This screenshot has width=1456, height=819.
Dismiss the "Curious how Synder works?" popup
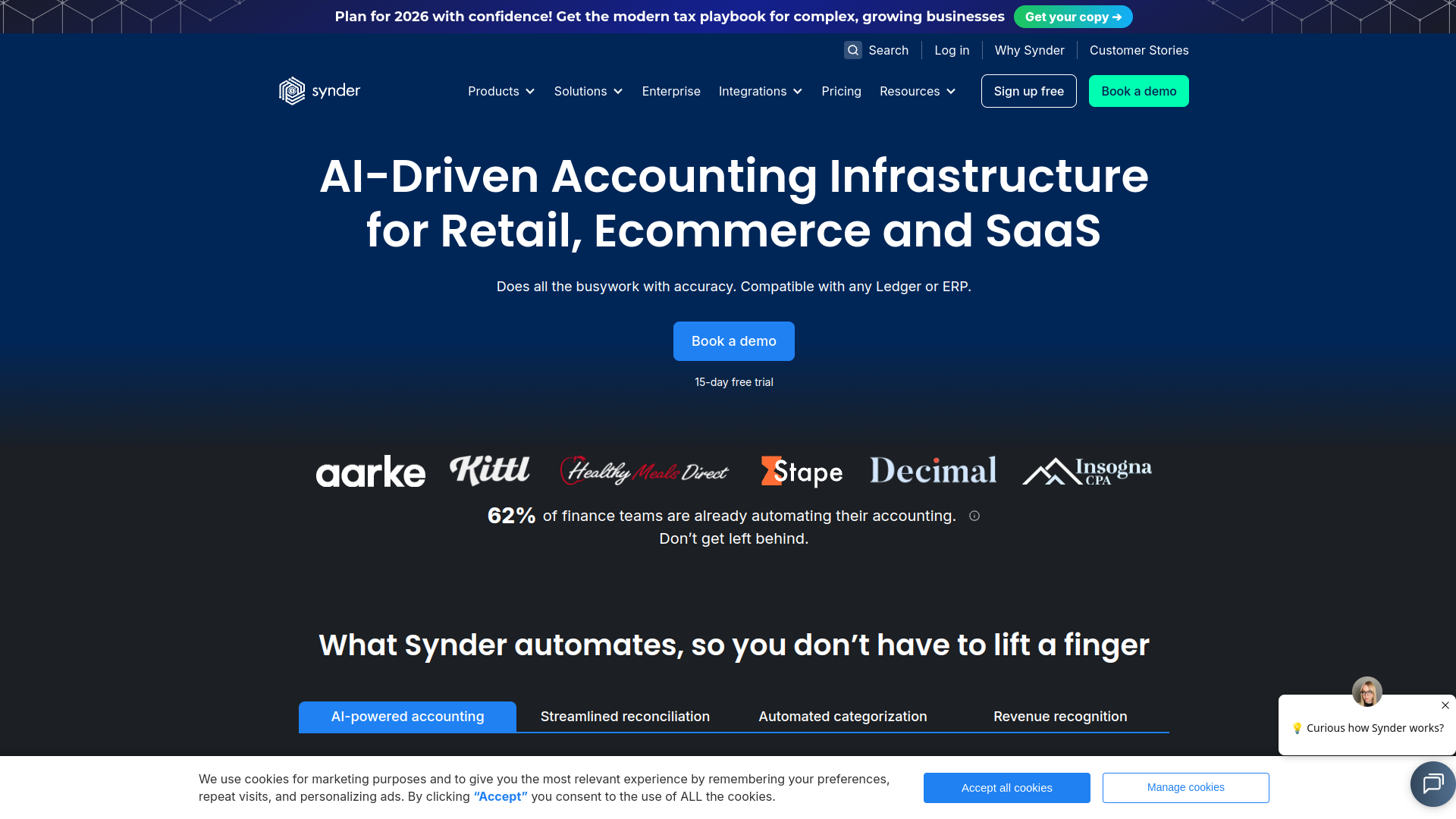[1445, 705]
